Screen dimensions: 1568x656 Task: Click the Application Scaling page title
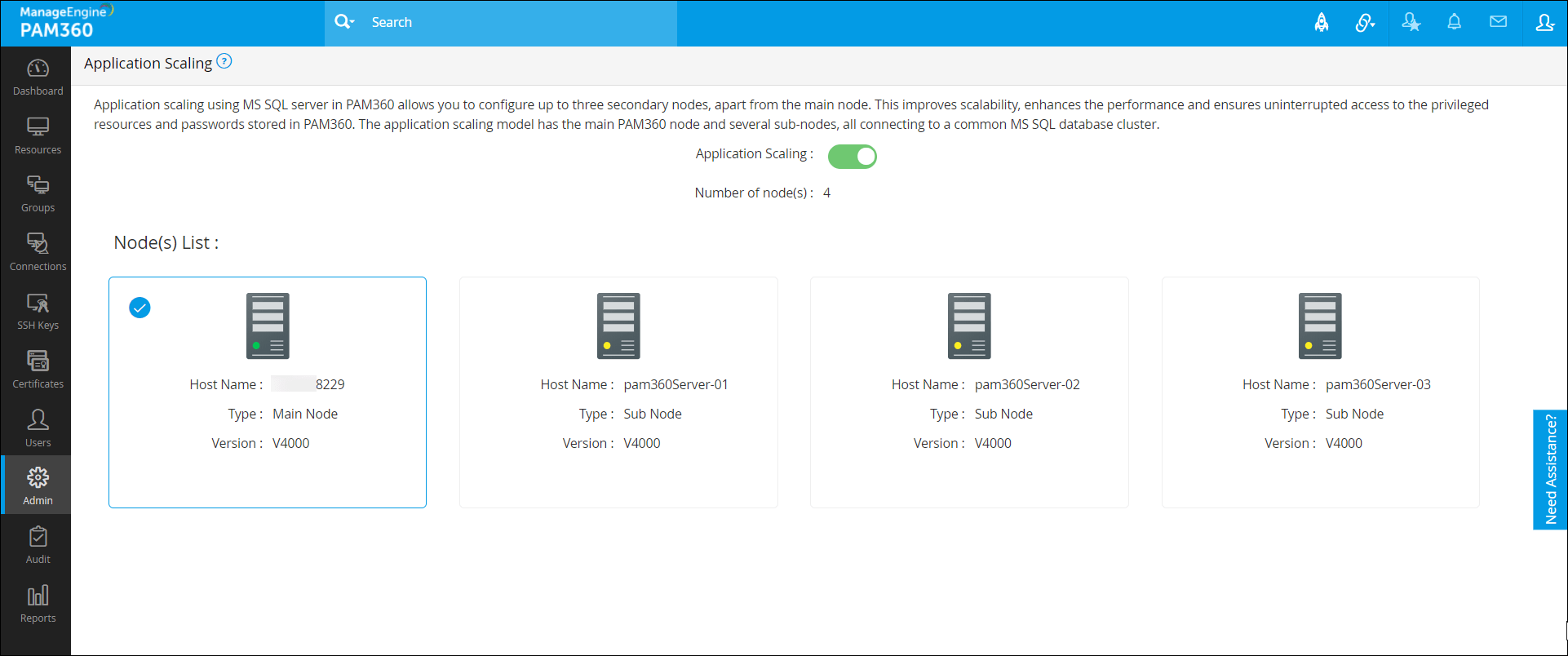point(148,64)
